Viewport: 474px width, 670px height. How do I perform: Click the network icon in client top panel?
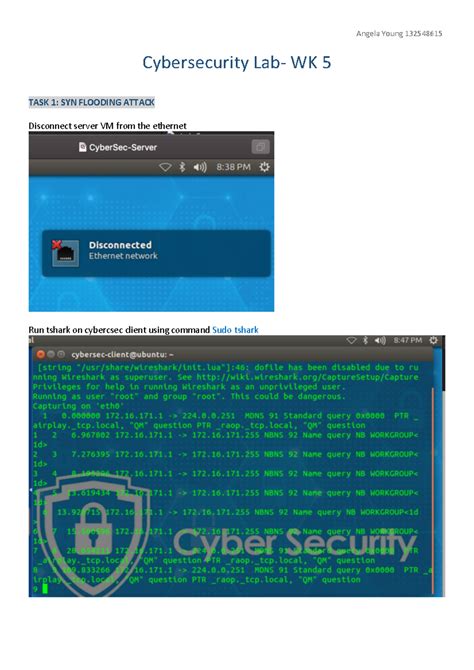coord(351,340)
